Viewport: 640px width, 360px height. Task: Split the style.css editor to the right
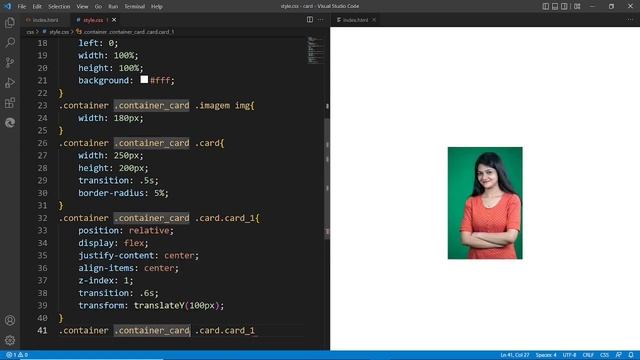pyautogui.click(x=310, y=20)
